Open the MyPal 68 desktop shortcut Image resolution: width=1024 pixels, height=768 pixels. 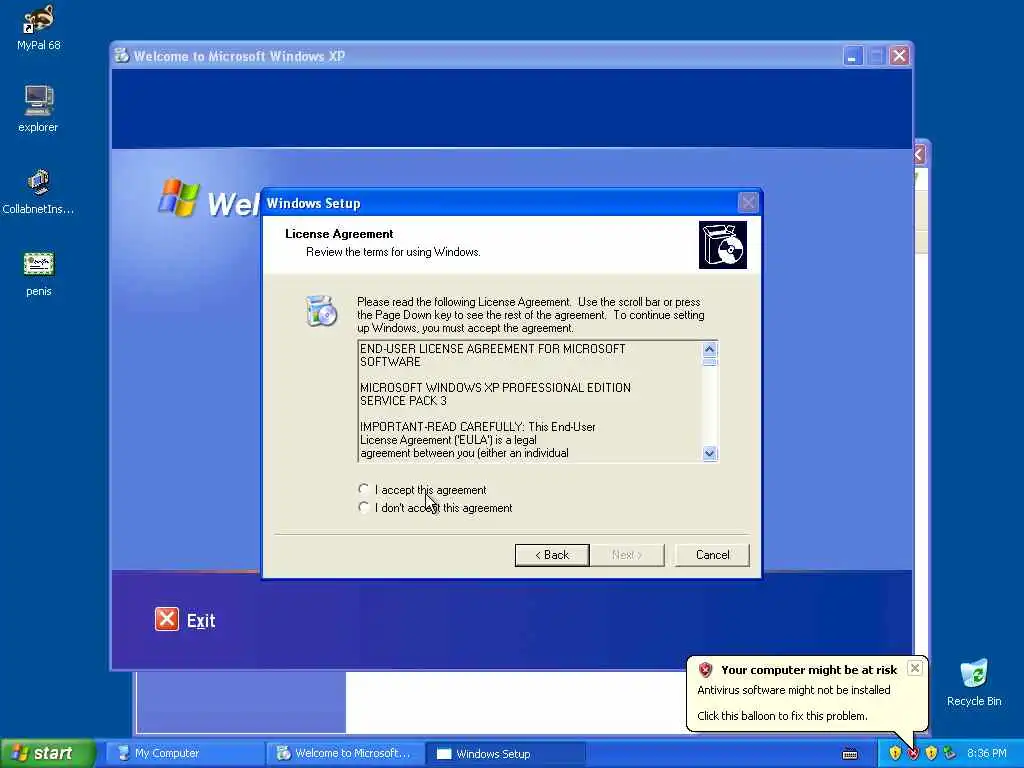39,28
